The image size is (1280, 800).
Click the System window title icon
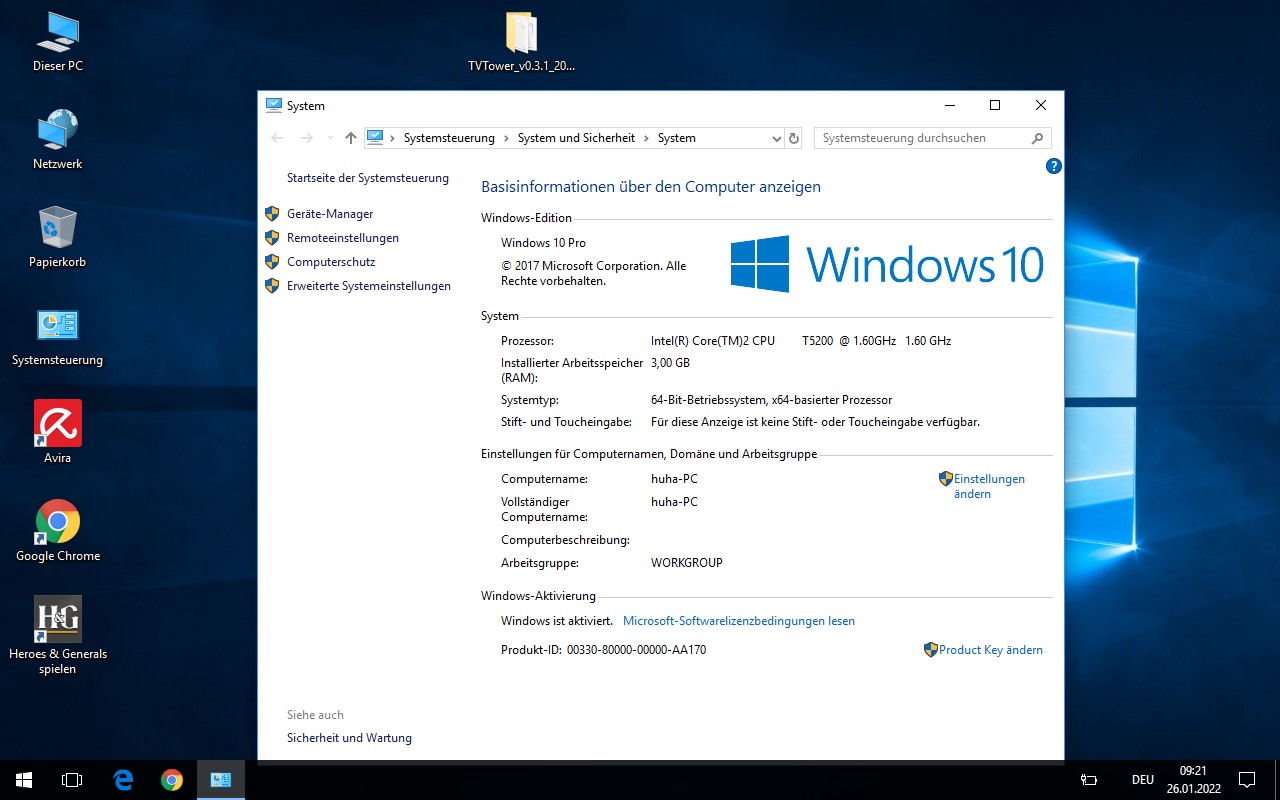tap(274, 105)
